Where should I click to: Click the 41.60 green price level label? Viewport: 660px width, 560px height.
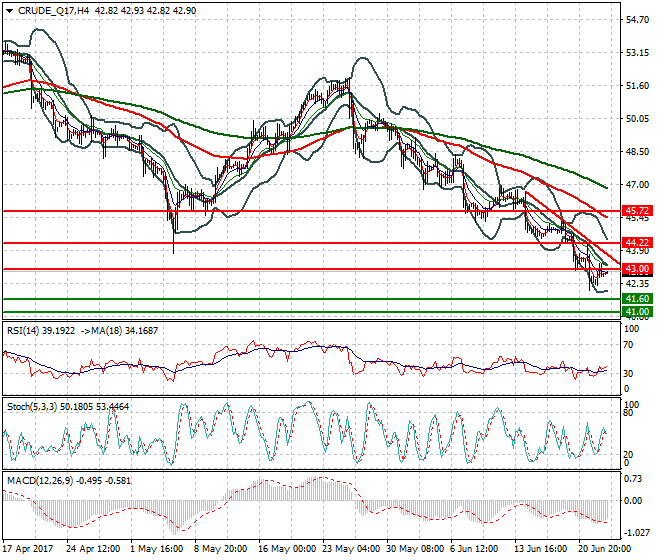pos(637,299)
